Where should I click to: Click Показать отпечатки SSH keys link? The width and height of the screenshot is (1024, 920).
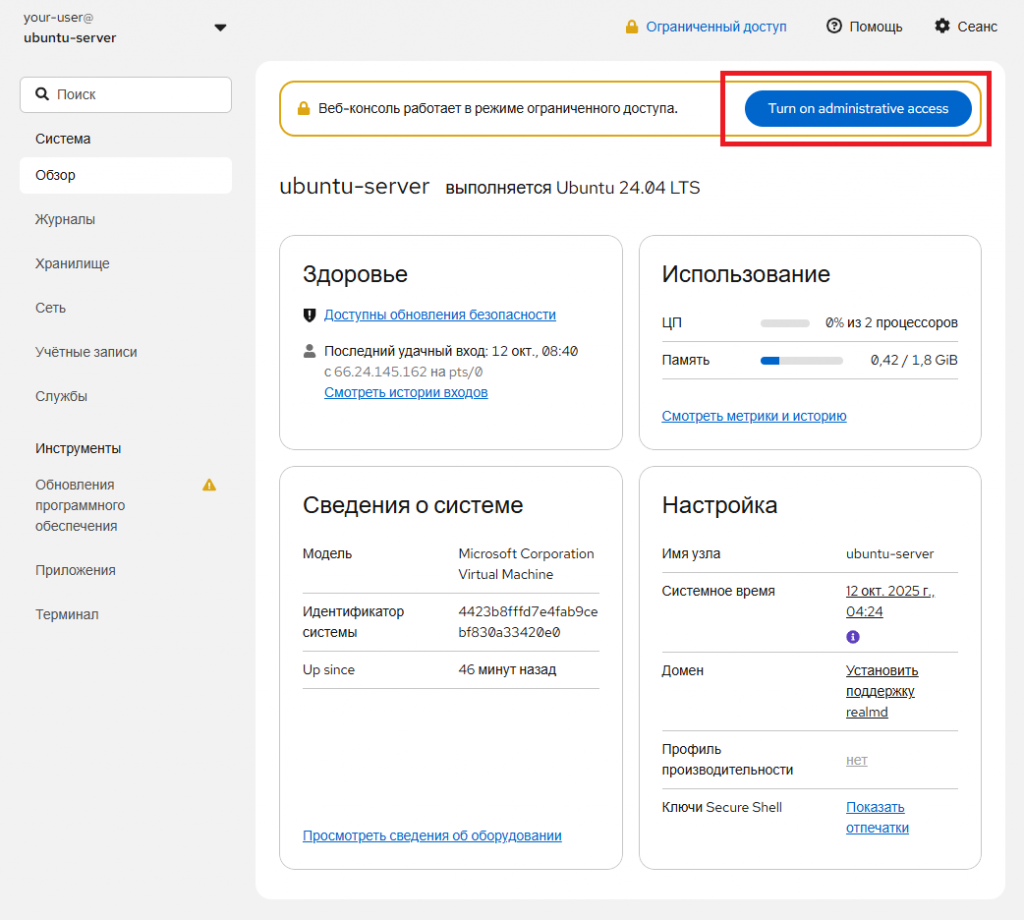876,817
